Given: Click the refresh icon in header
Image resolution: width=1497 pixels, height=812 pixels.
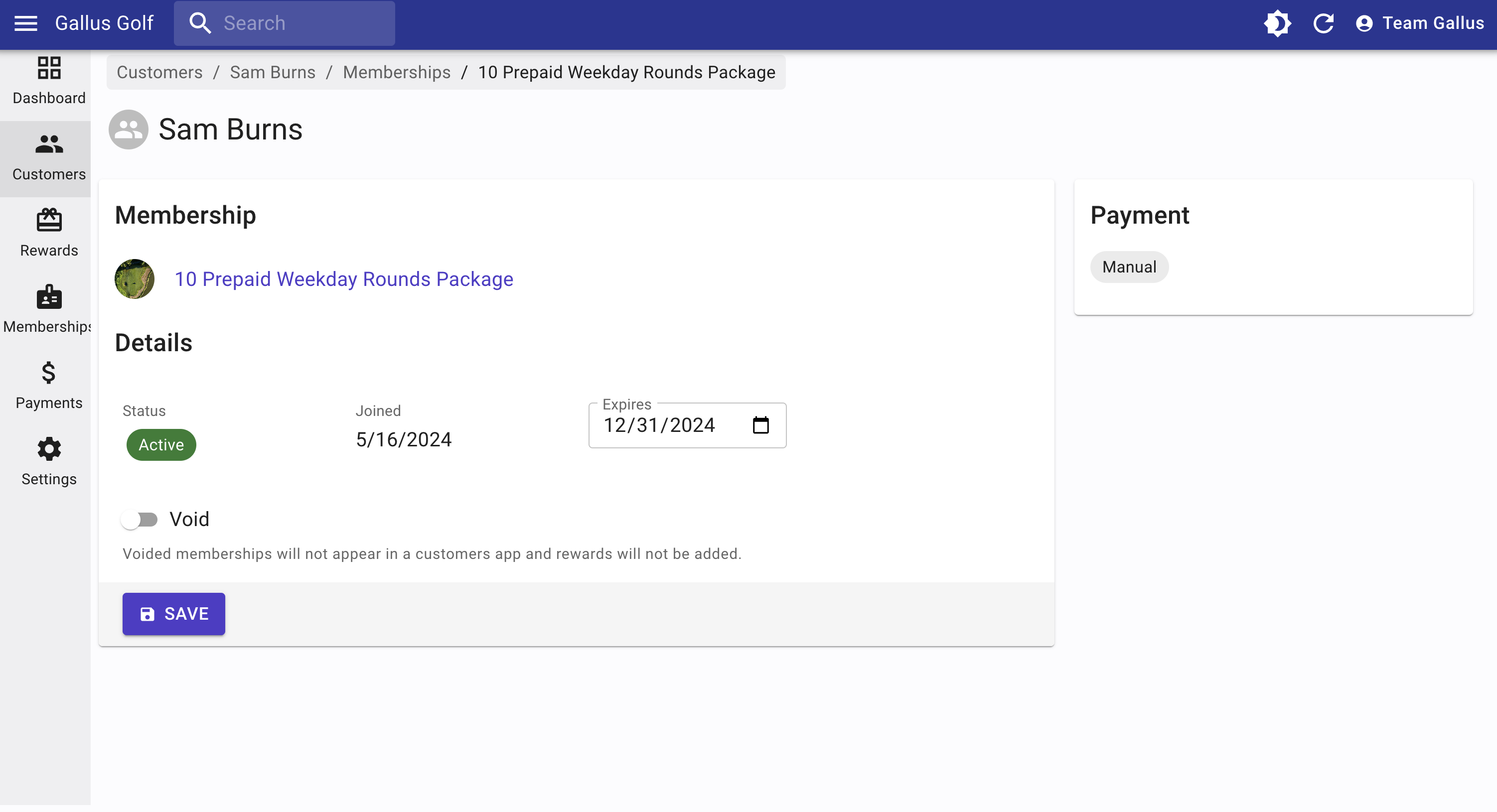Looking at the screenshot, I should tap(1323, 23).
